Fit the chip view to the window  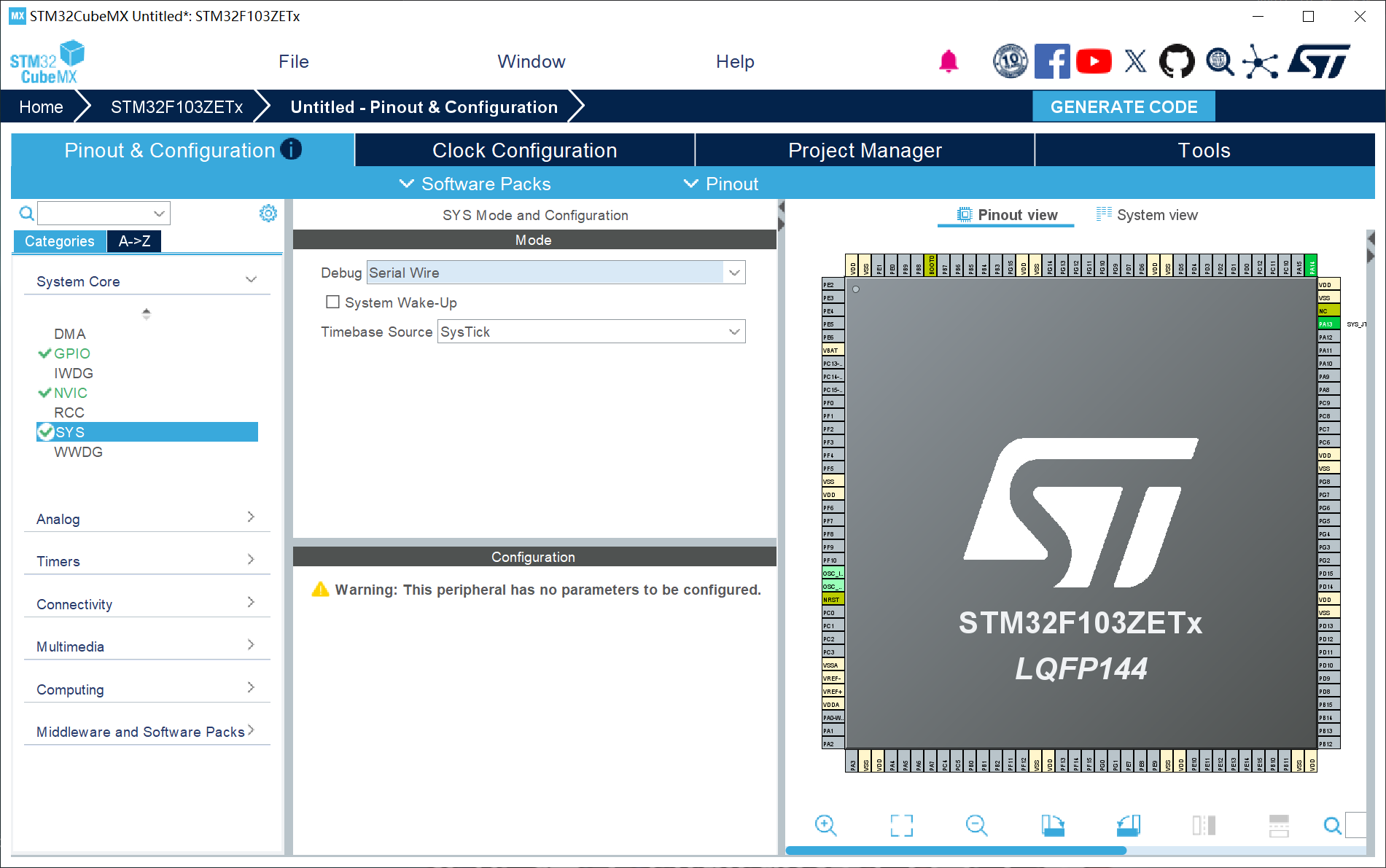(902, 825)
